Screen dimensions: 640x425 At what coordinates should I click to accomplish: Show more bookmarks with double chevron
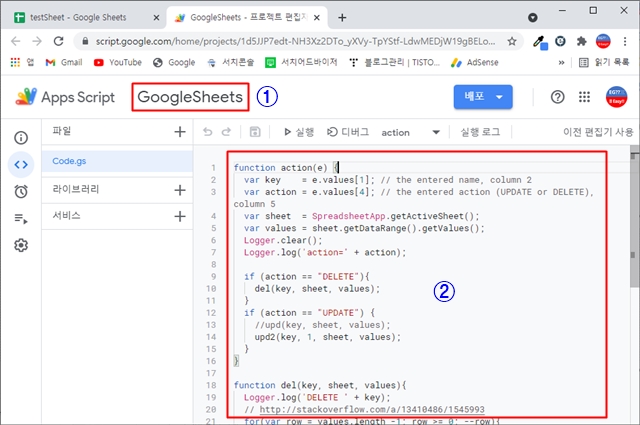point(561,62)
